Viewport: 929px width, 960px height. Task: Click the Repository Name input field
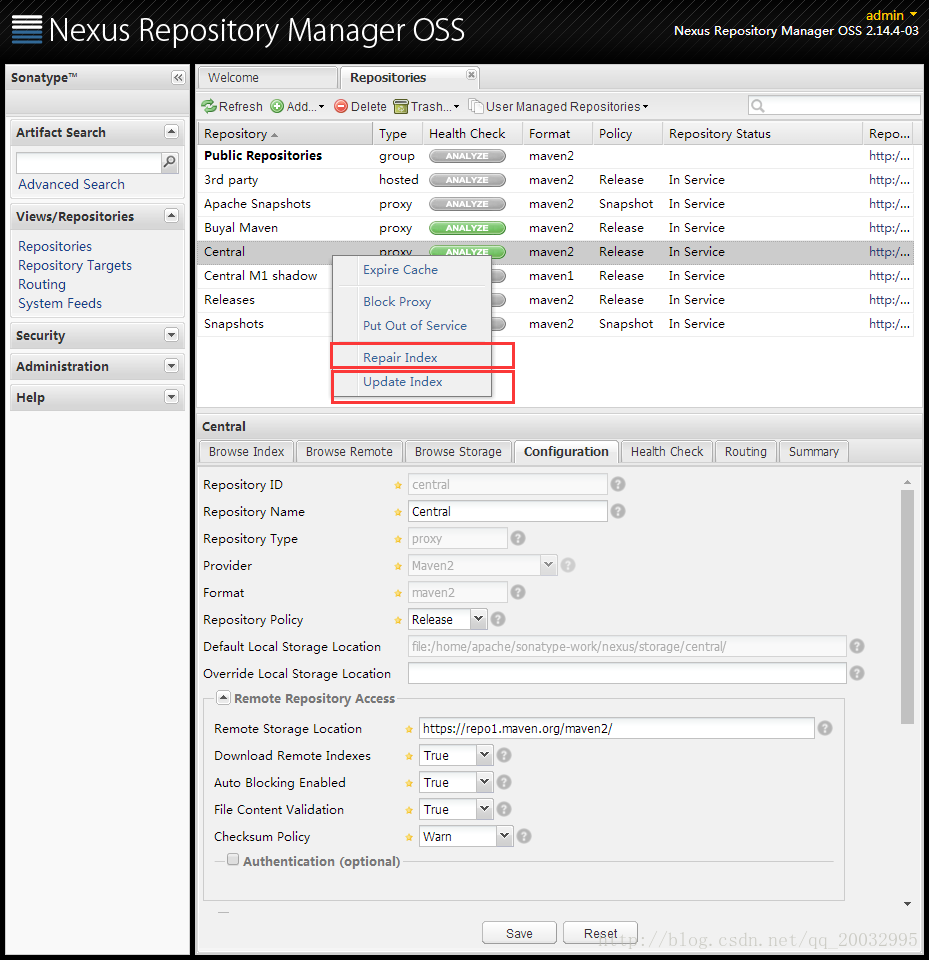coord(508,511)
